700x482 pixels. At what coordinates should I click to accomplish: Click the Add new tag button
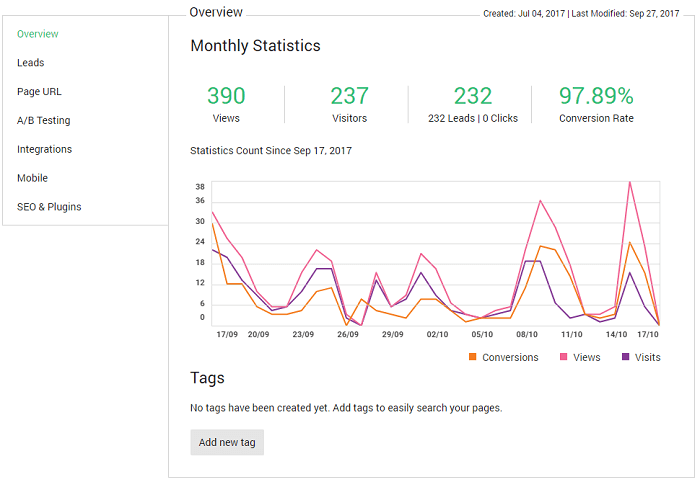click(x=227, y=442)
